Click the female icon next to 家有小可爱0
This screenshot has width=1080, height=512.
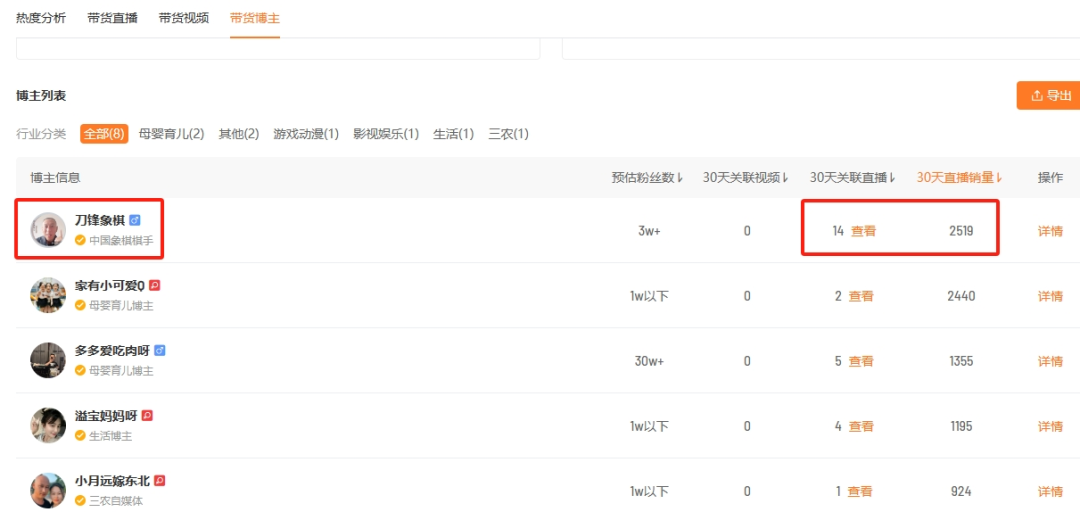click(x=155, y=285)
